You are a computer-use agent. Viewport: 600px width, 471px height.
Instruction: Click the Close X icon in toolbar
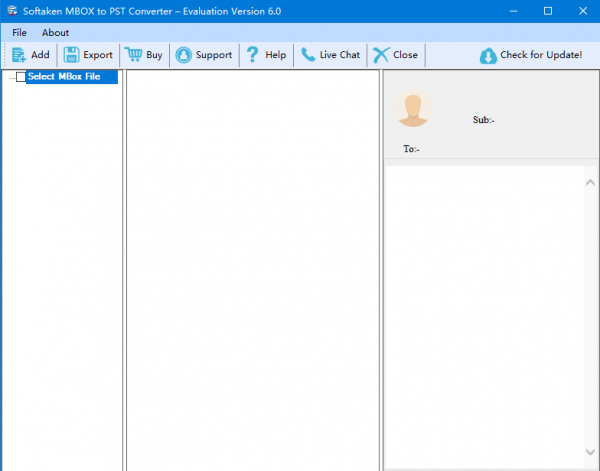[x=381, y=55]
